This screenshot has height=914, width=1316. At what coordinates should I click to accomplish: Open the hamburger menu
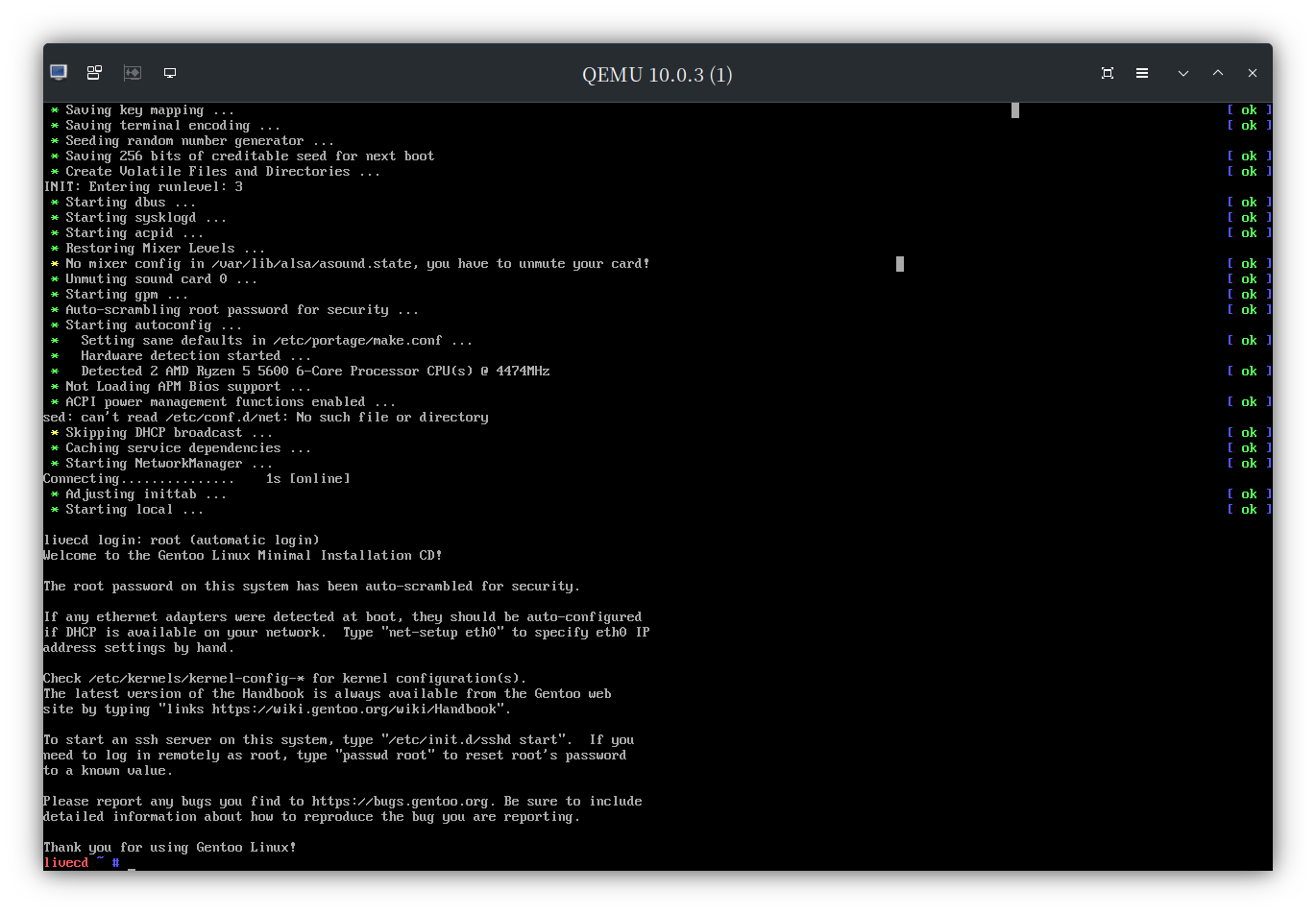1142,72
